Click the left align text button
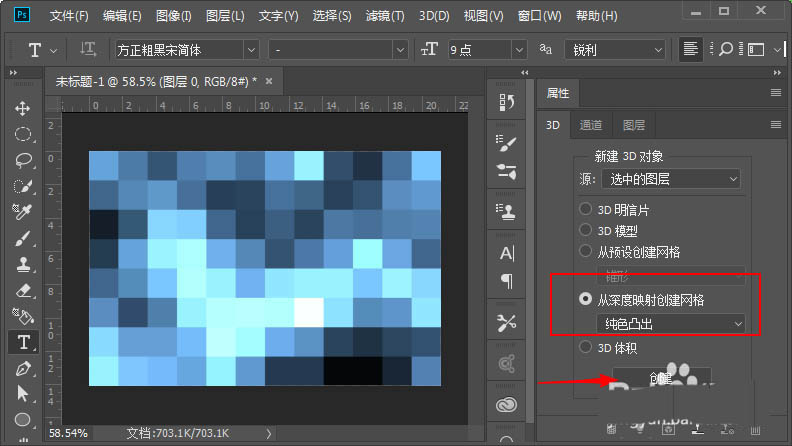Image resolution: width=792 pixels, height=446 pixels. coord(690,49)
